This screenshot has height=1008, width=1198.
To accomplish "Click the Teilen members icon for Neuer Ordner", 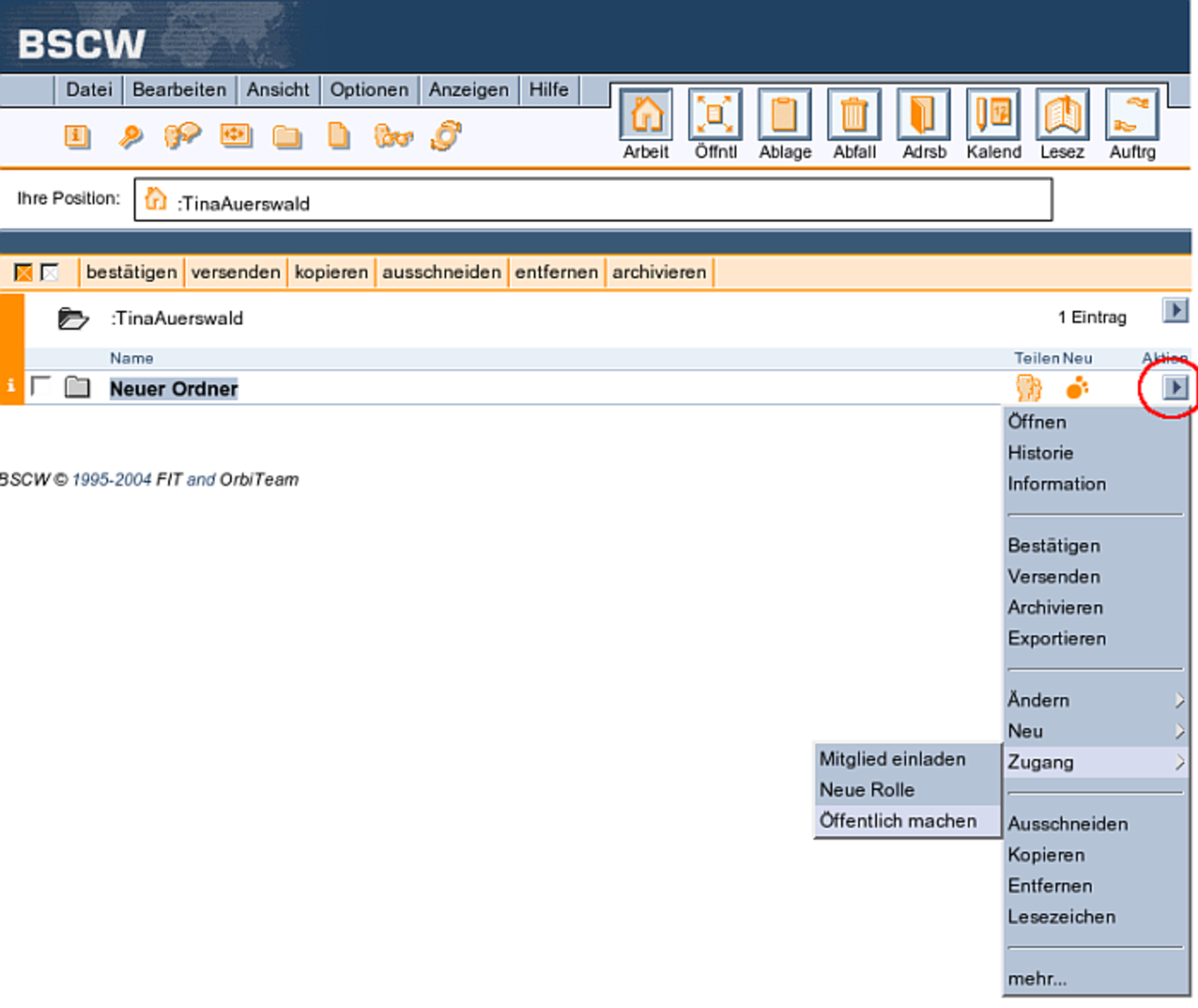I will [x=1029, y=388].
